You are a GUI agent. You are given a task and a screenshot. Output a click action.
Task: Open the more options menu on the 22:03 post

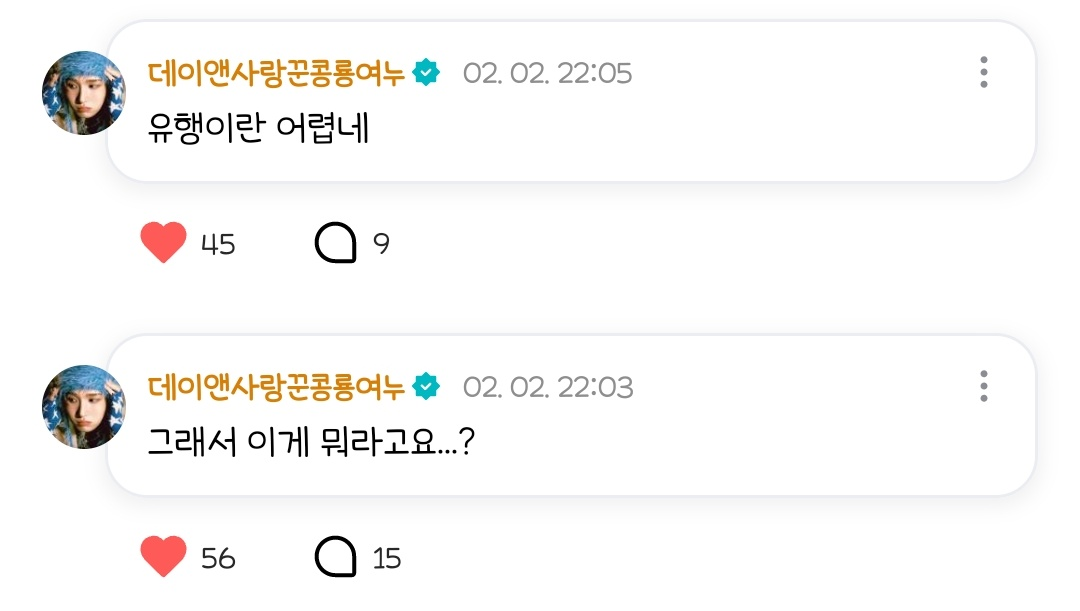[984, 386]
